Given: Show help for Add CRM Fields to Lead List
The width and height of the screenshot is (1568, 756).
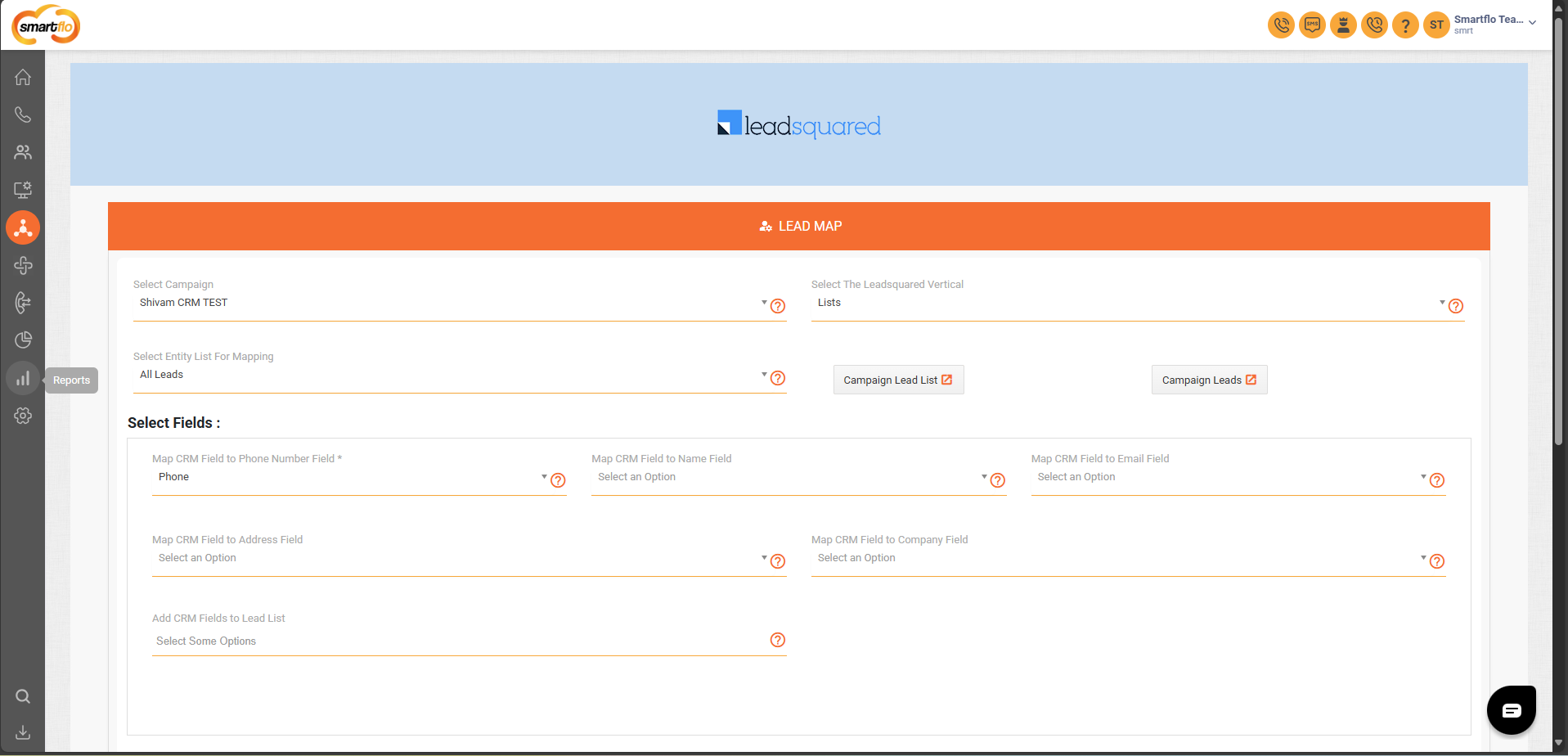Looking at the screenshot, I should click(778, 640).
